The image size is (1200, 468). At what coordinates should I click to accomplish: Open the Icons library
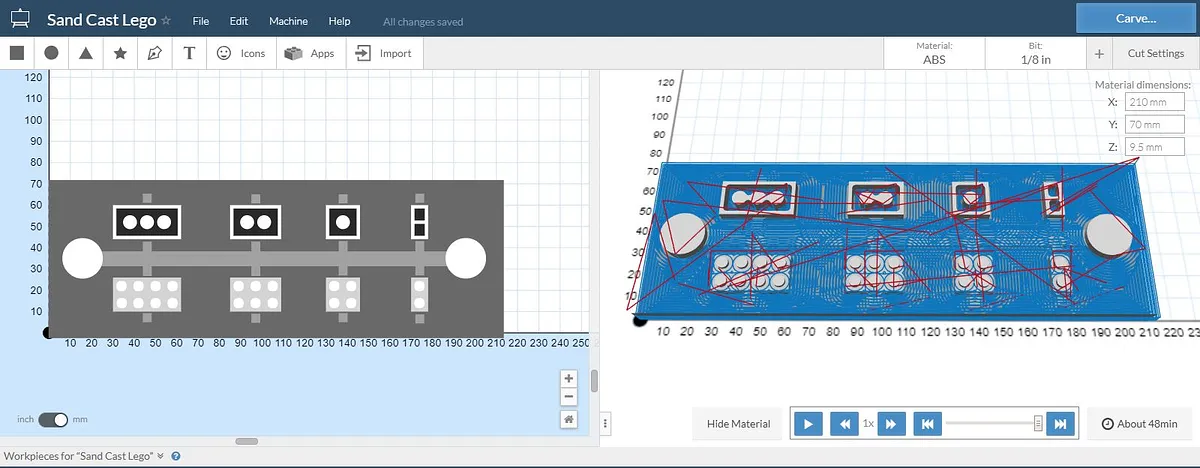click(241, 53)
